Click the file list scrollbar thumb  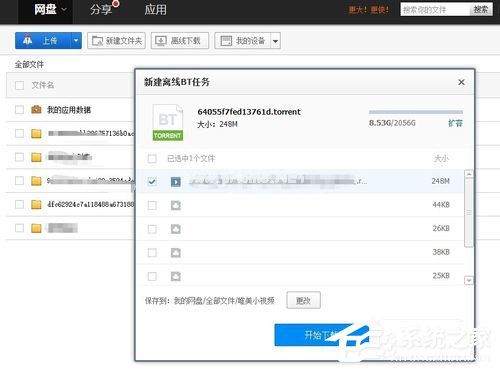click(x=469, y=213)
